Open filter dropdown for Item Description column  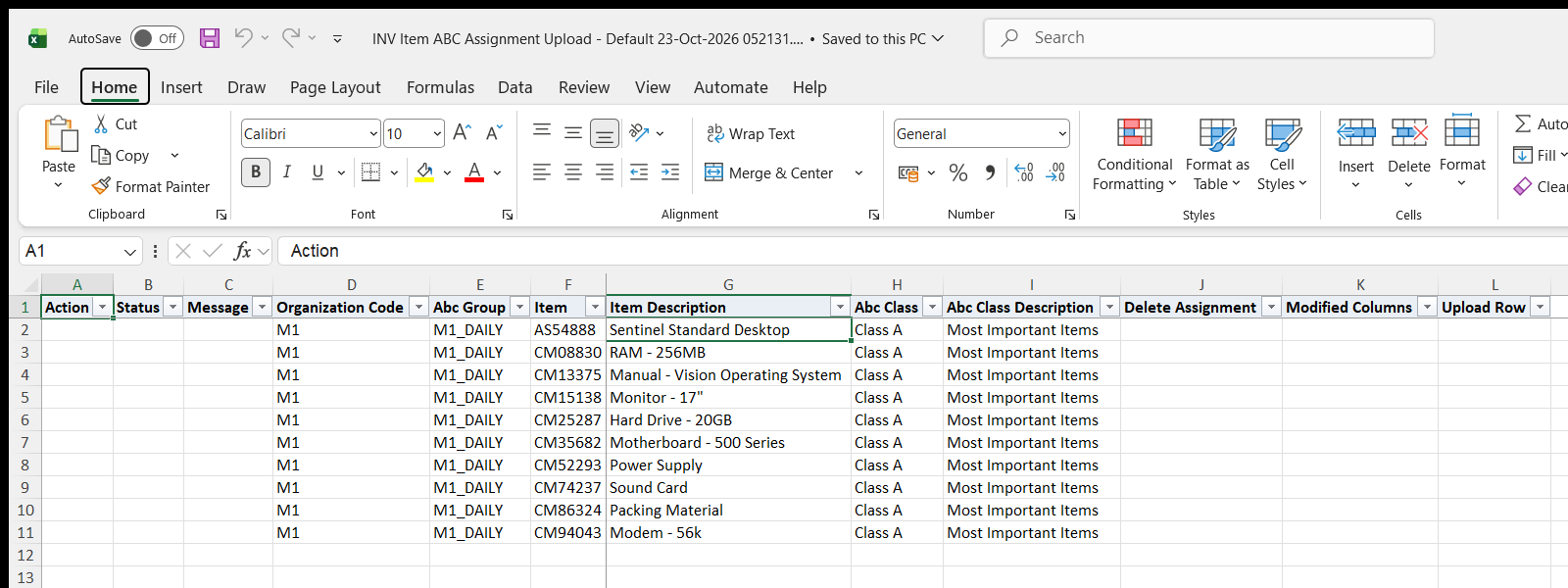pos(840,308)
